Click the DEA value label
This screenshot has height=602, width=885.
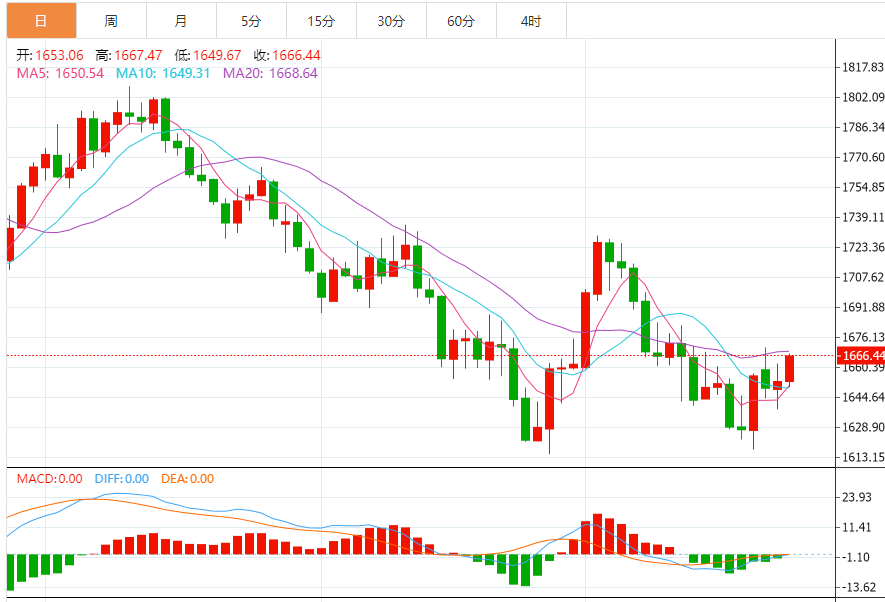(187, 479)
